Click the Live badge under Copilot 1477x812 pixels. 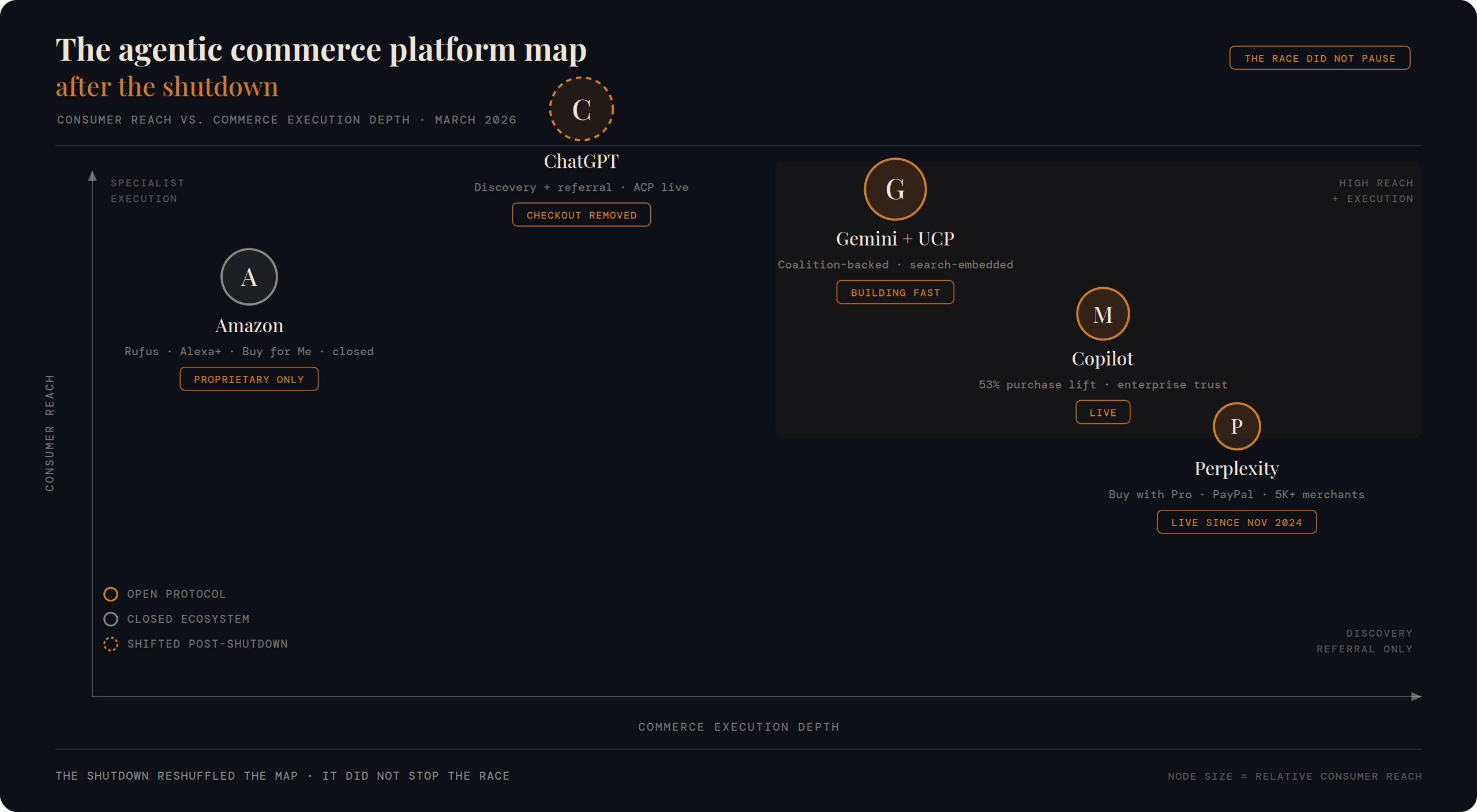pyautogui.click(x=1103, y=412)
